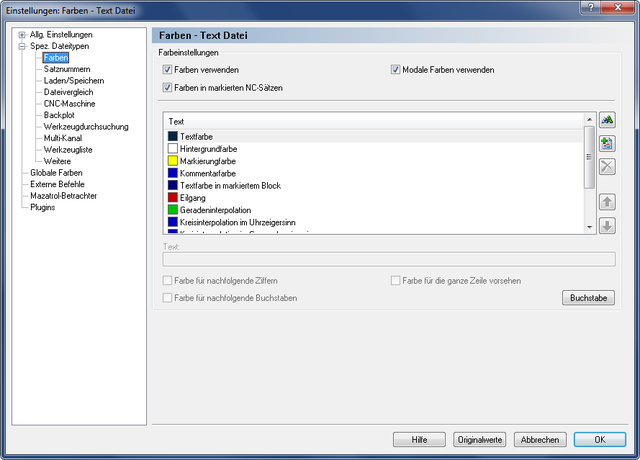Open Werkzeugdurchsuchung settings
Viewport: 640px width, 460px height.
click(x=86, y=127)
